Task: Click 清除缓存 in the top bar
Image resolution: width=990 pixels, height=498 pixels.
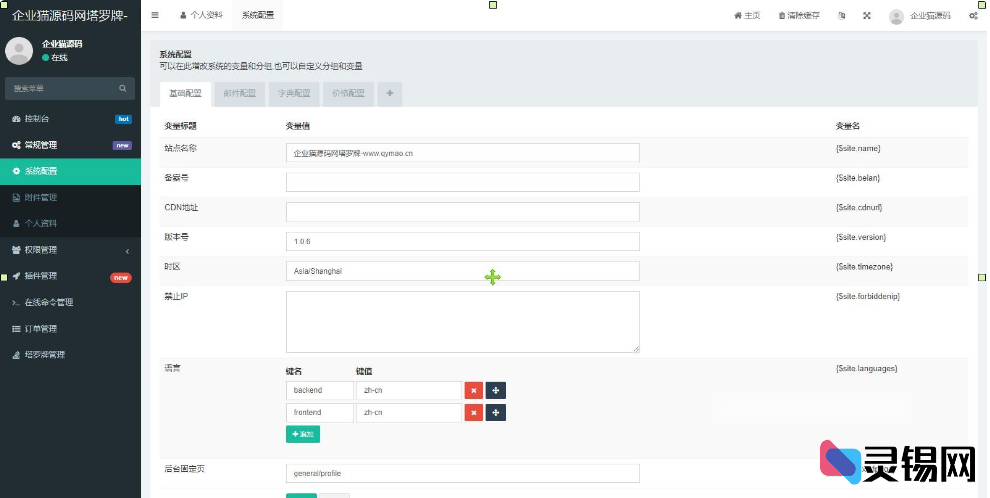Action: tap(799, 15)
